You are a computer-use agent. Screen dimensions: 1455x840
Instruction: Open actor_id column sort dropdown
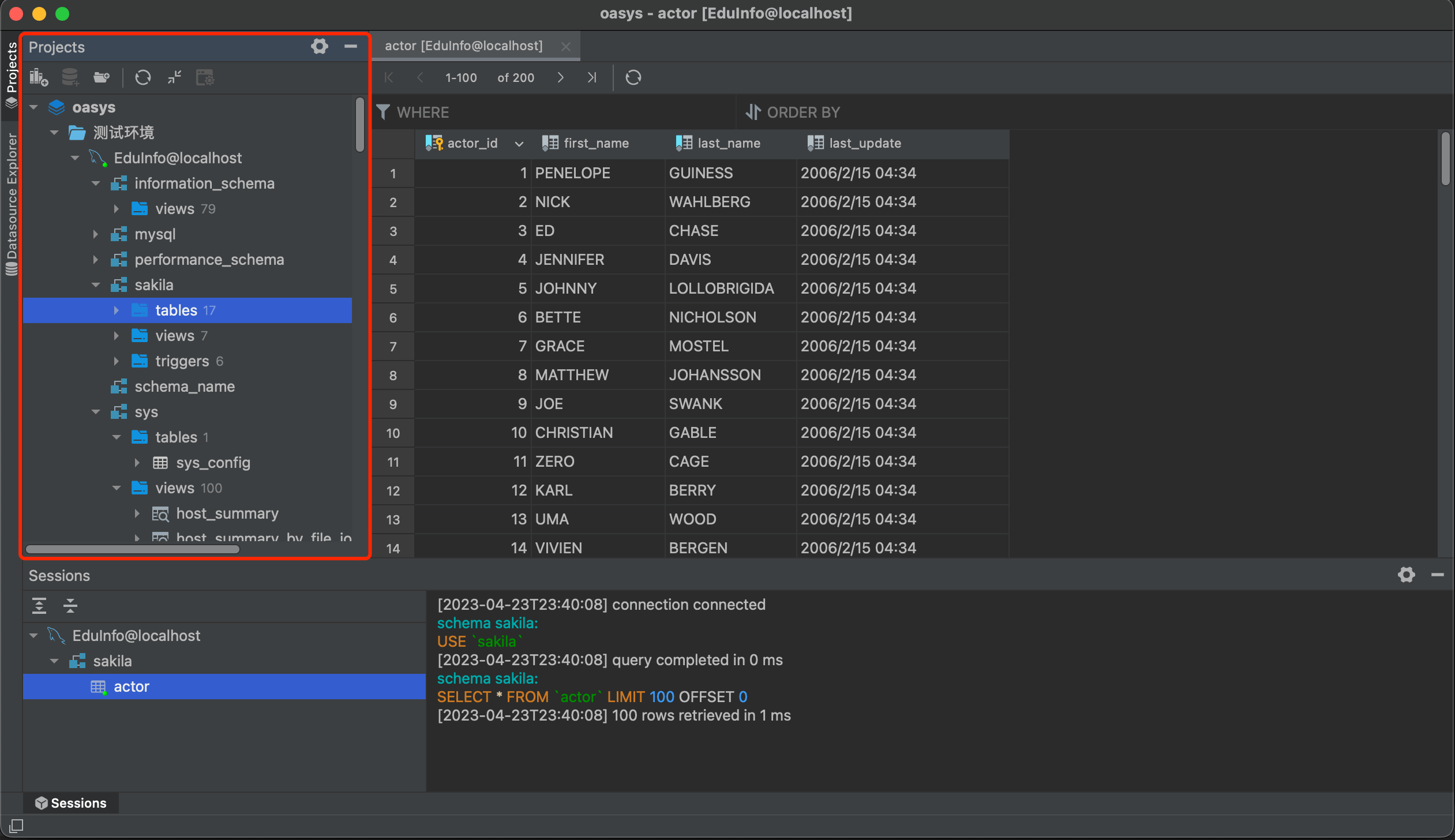point(519,144)
